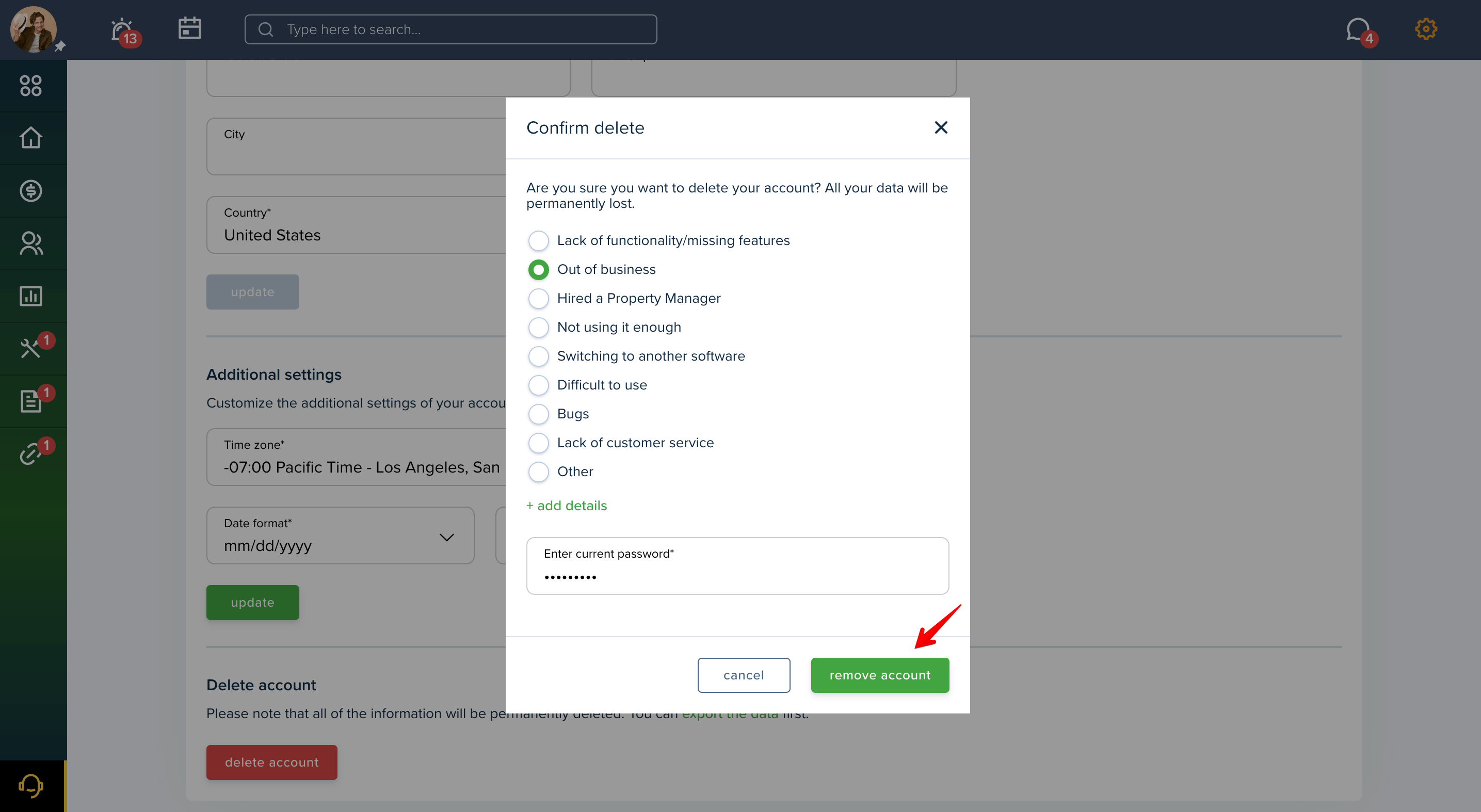Screen dimensions: 1481x812
Task: Open the calendar icon in top bar
Action: pyautogui.click(x=189, y=28)
